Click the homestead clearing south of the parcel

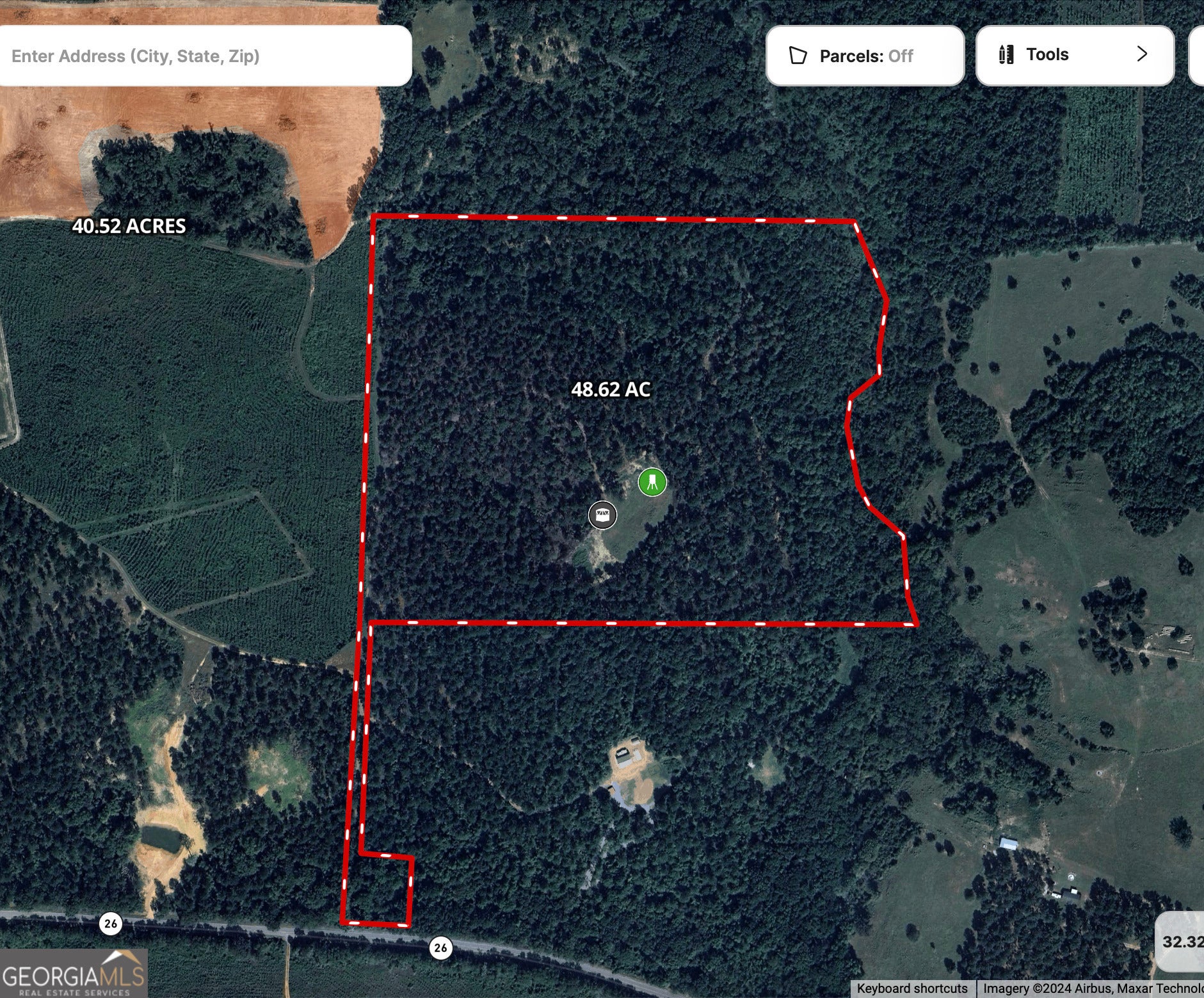click(x=632, y=773)
